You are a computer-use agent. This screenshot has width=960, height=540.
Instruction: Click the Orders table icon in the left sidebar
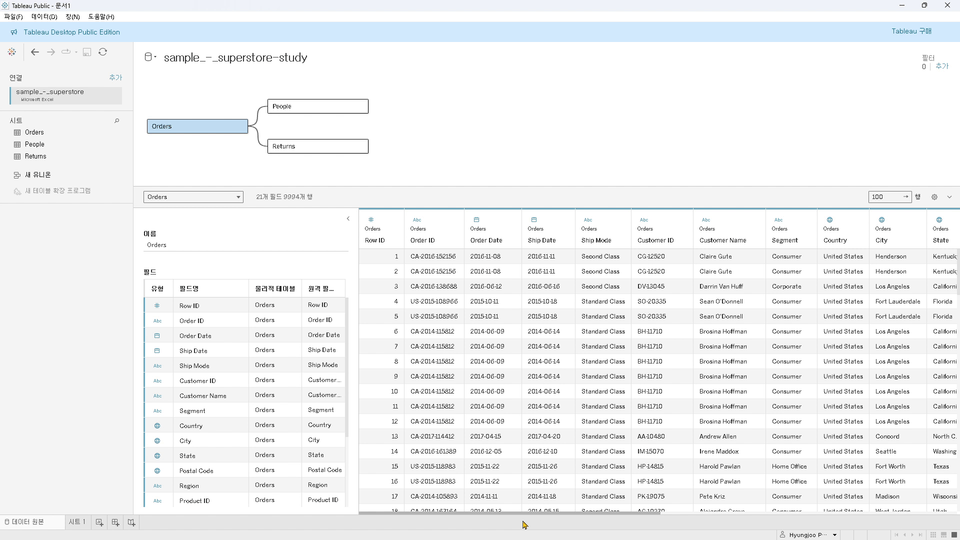click(x=17, y=132)
